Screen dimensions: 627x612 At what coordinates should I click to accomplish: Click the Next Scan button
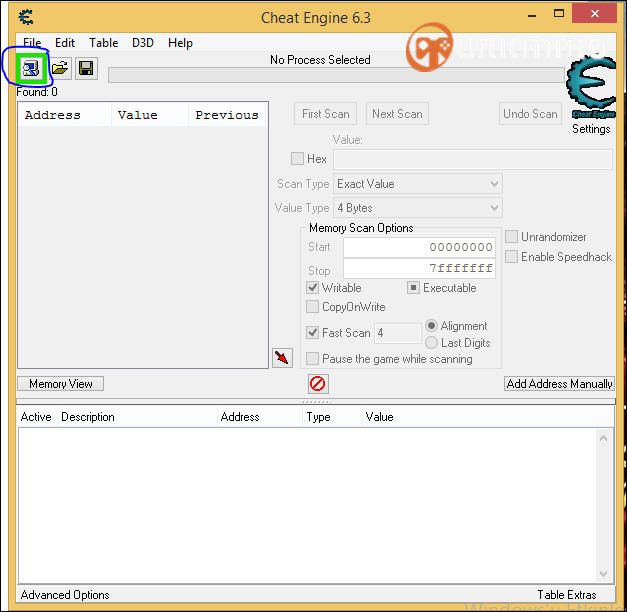coord(397,114)
